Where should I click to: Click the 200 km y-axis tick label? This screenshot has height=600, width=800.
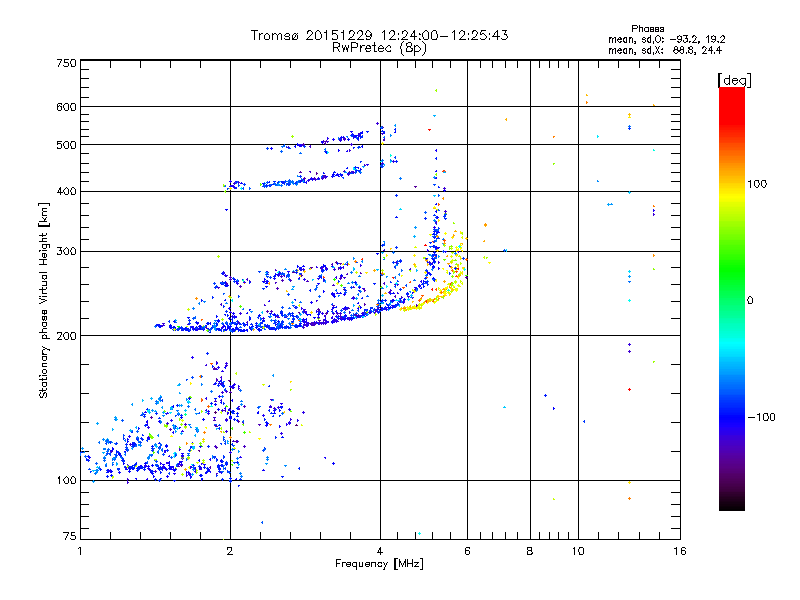tap(66, 336)
